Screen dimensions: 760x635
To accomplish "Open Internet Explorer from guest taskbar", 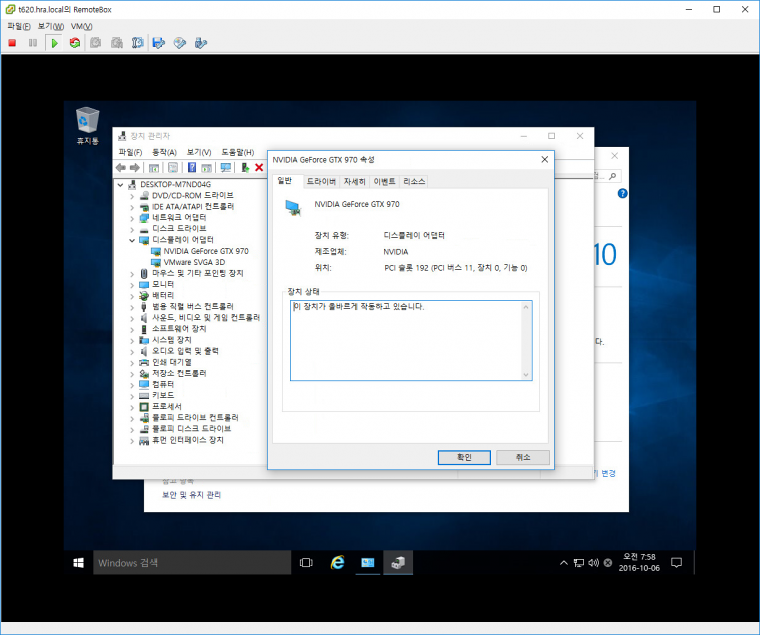I will pos(337,563).
